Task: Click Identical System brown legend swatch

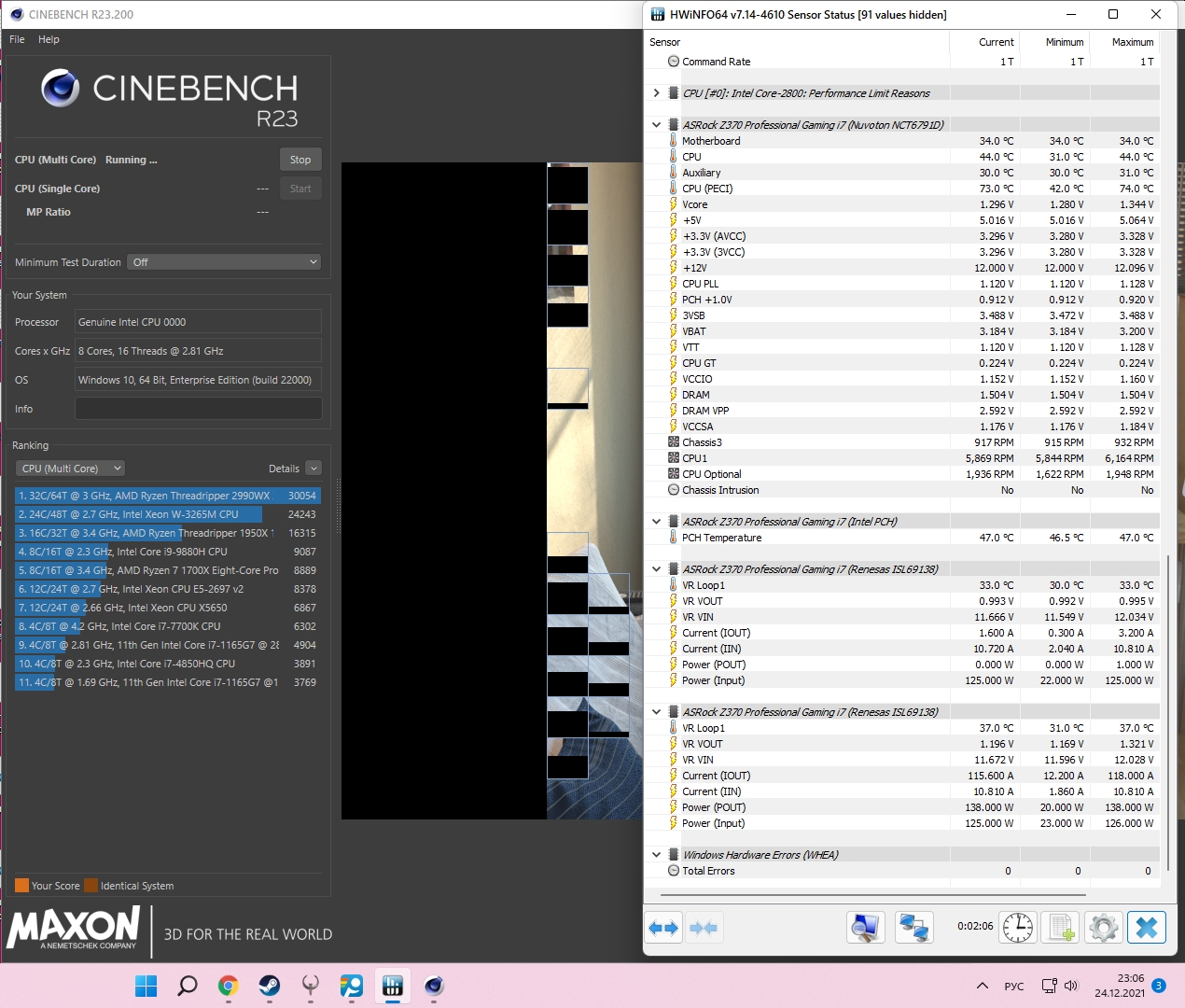Action: coord(91,886)
